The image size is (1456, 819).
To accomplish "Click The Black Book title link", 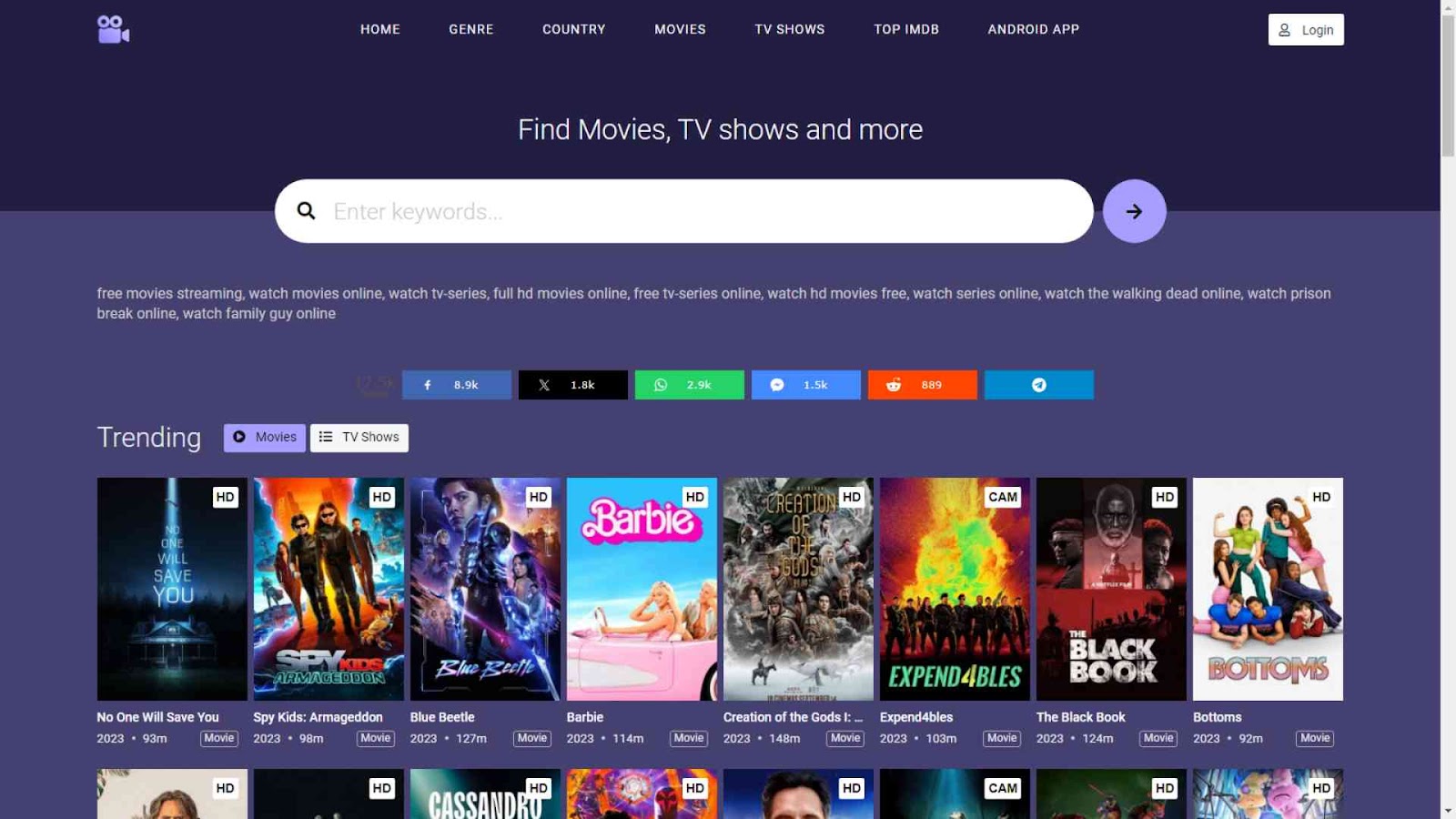I will tap(1081, 717).
